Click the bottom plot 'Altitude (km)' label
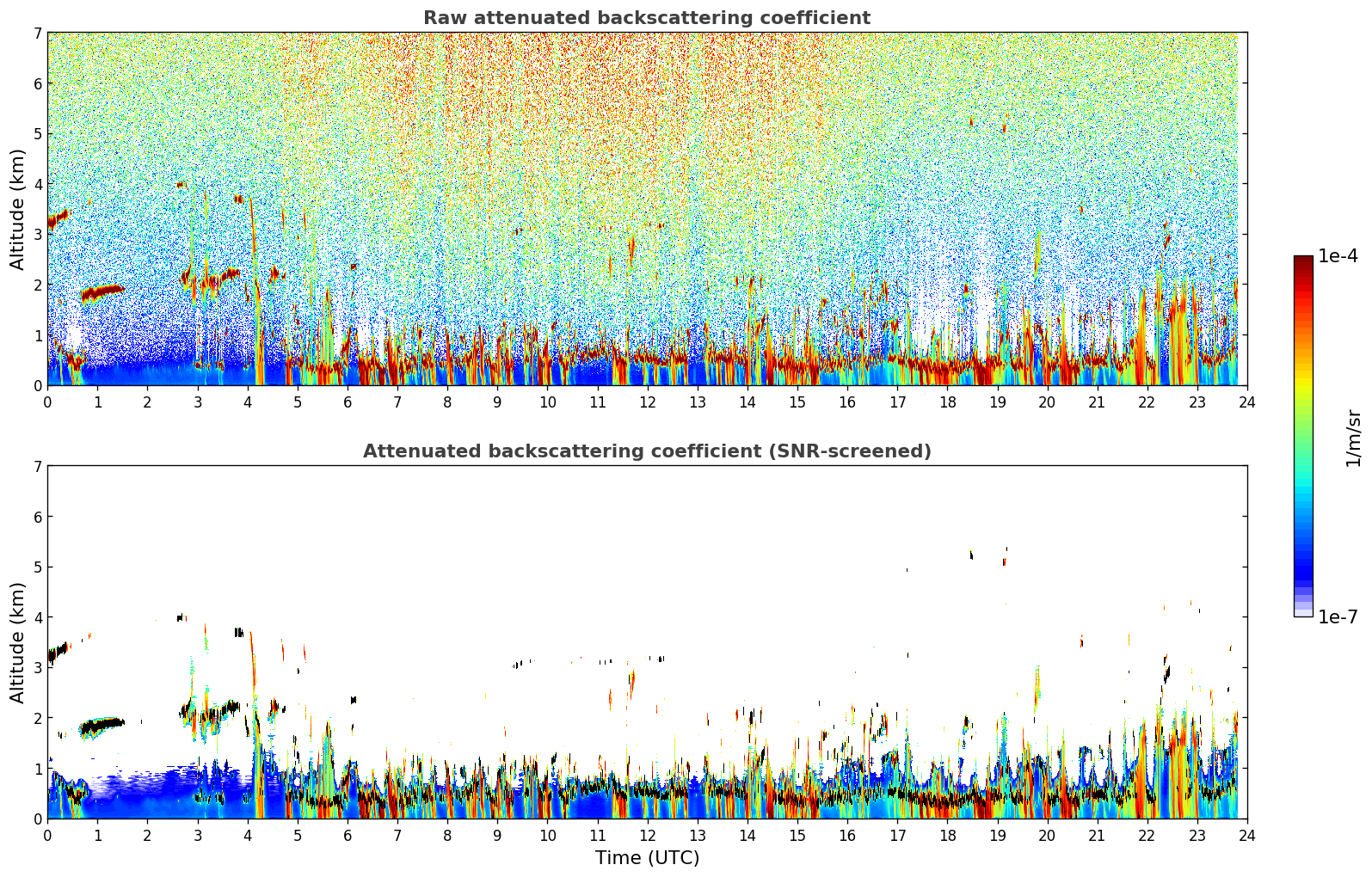This screenshot has width=1372, height=877. [18, 642]
